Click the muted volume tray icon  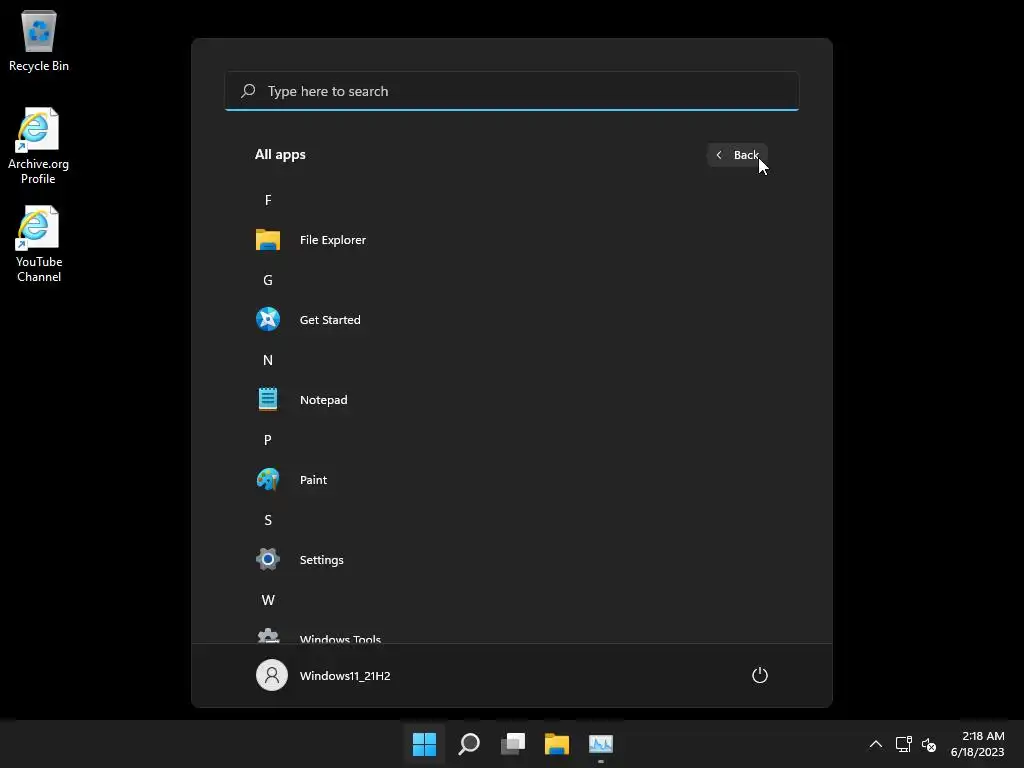tap(929, 744)
